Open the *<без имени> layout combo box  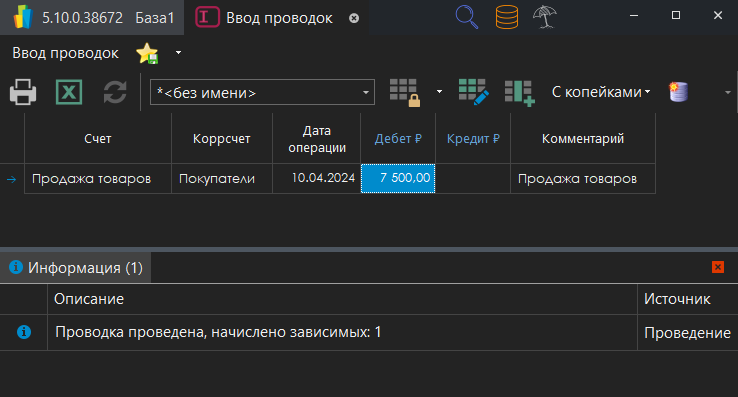tap(262, 92)
